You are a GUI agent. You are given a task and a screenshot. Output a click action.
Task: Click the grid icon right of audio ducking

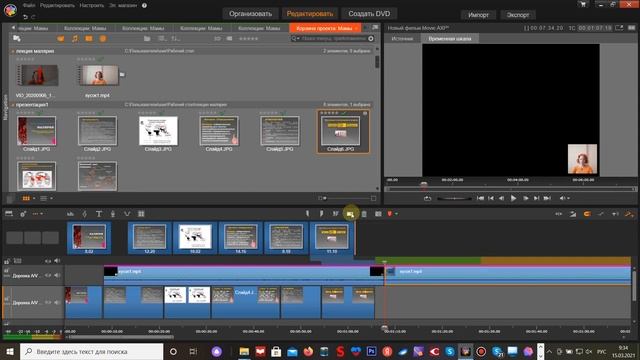[141, 214]
